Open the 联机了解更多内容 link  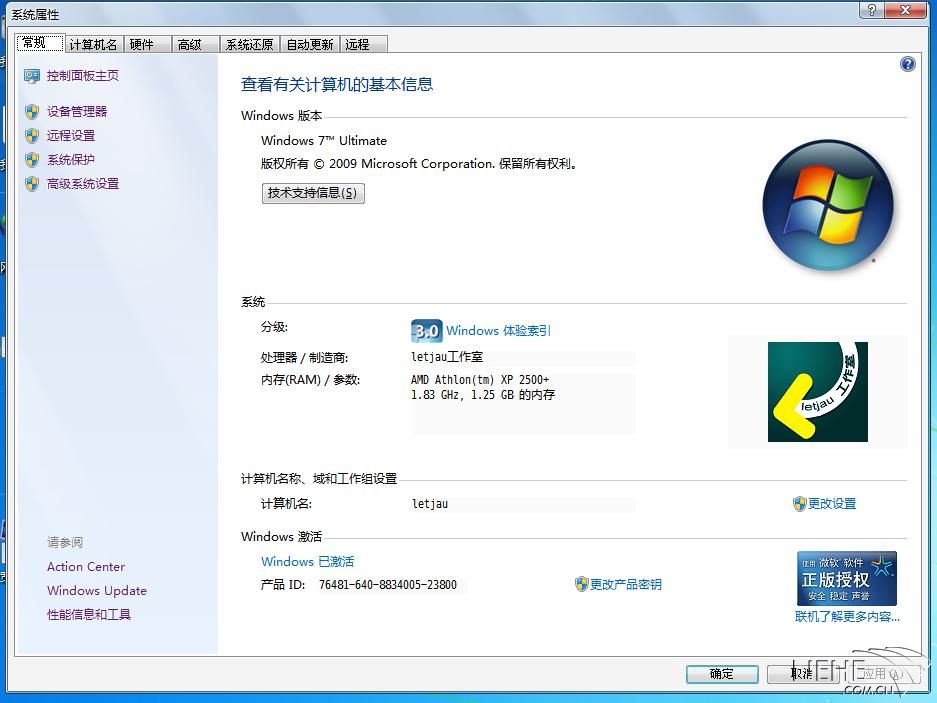click(847, 616)
